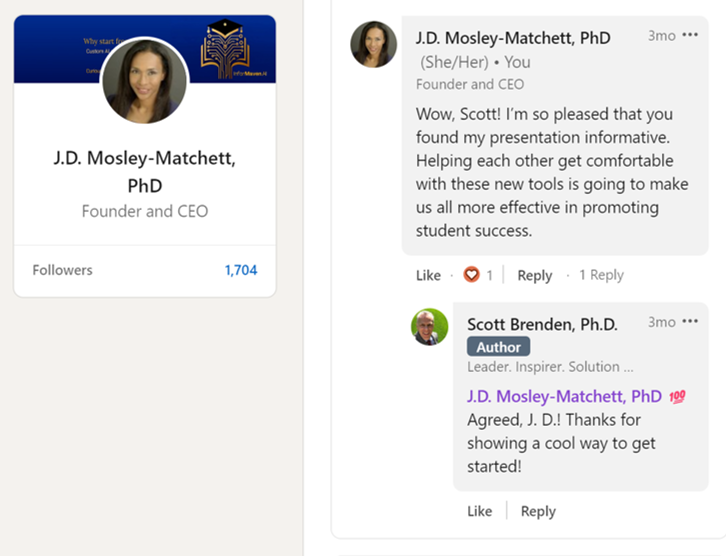The width and height of the screenshot is (726, 556).
Task: Click the Scott Brenden, Ph.D. author name
Action: click(542, 324)
